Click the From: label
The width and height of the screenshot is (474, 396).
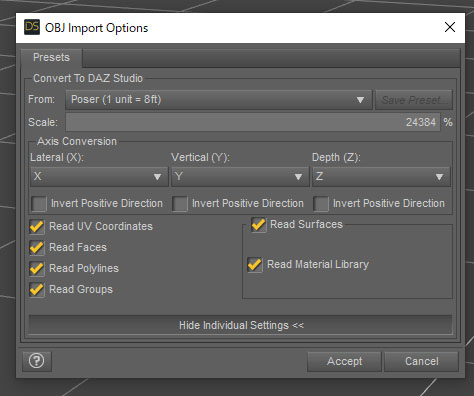tap(42, 99)
